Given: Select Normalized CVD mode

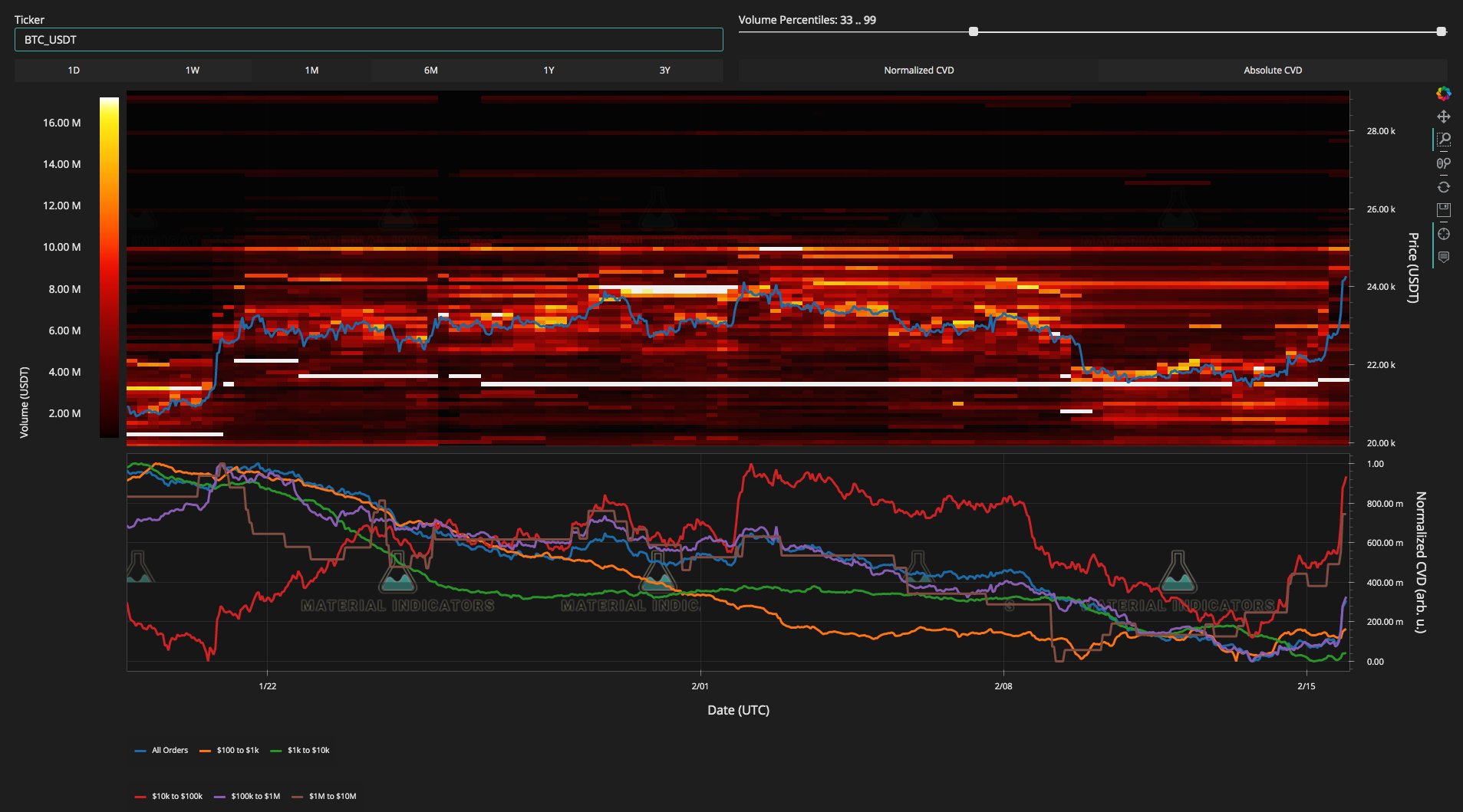Looking at the screenshot, I should 918,70.
